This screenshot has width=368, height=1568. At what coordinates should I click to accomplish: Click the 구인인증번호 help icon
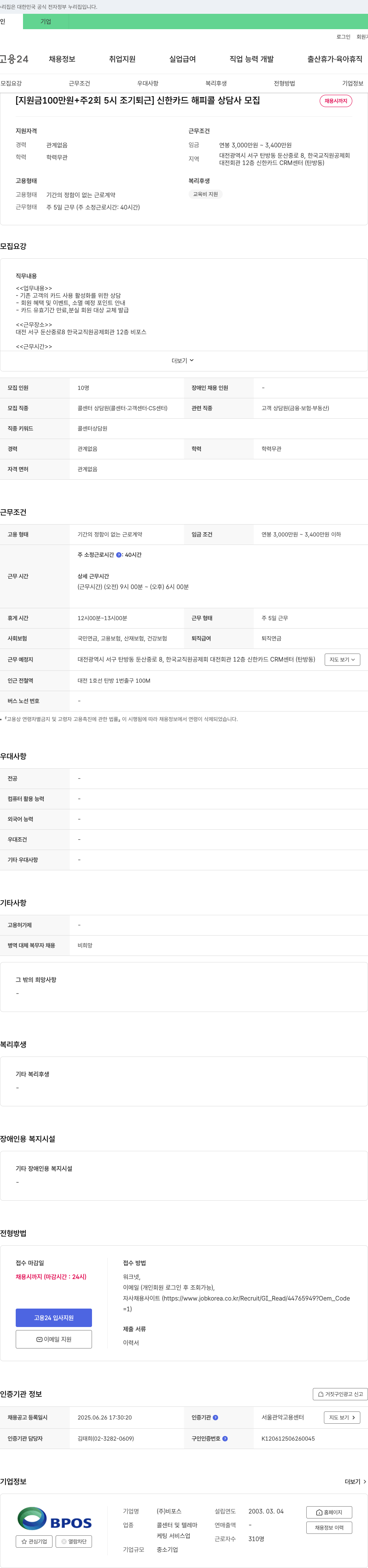pyautogui.click(x=225, y=1439)
